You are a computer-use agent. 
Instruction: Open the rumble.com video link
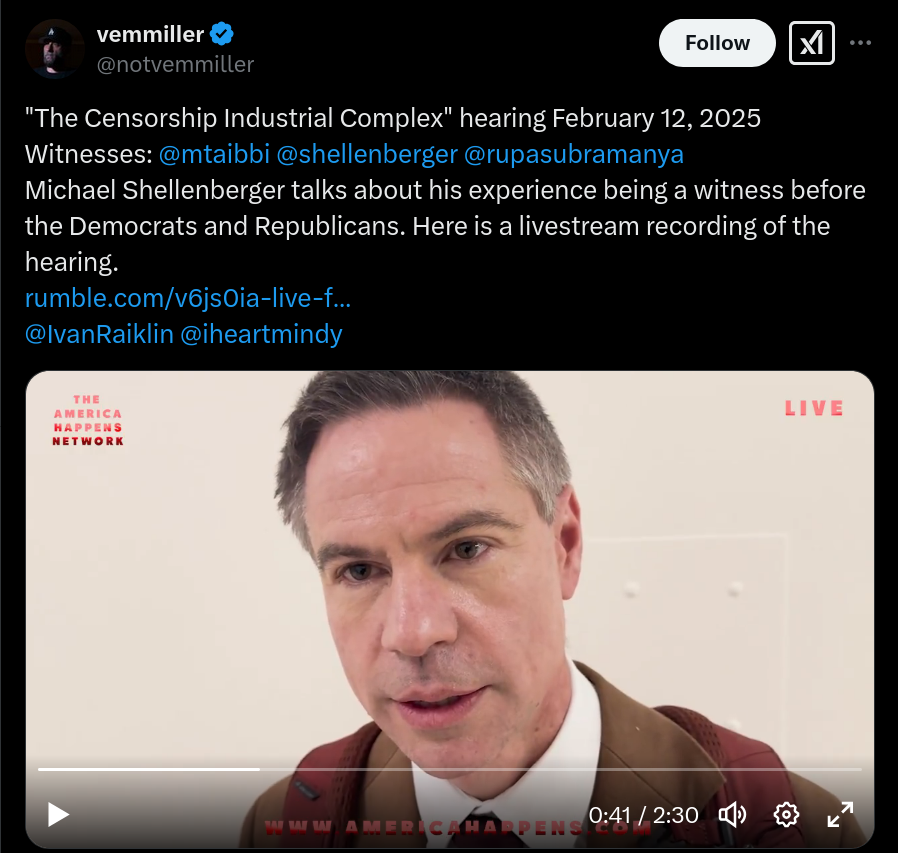tap(188, 298)
